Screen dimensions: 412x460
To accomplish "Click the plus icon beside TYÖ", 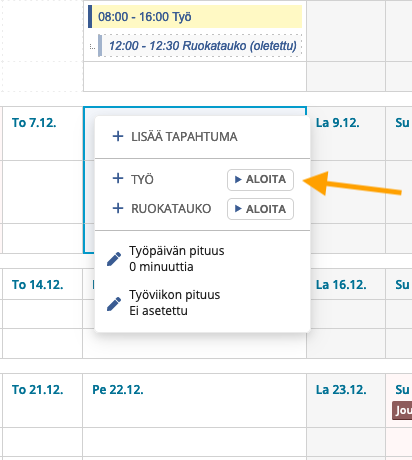I will [118, 178].
